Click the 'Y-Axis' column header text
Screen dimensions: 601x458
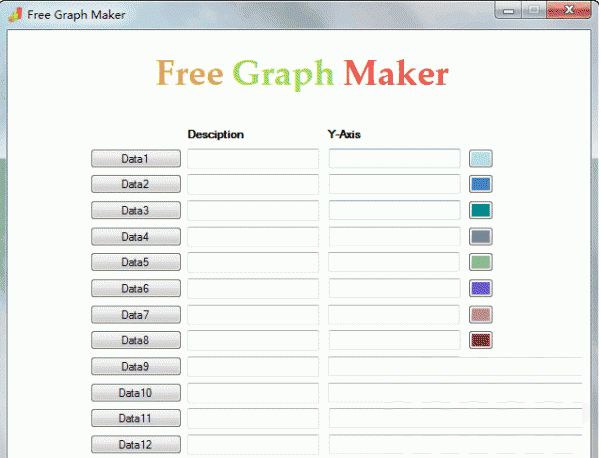pyautogui.click(x=344, y=135)
